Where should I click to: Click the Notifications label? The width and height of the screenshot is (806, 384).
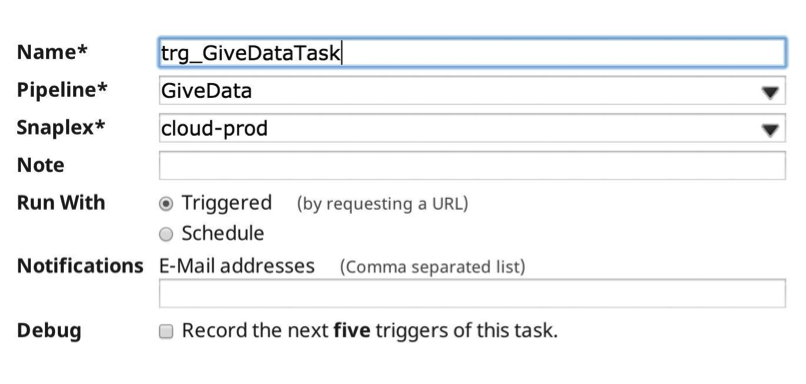80,266
